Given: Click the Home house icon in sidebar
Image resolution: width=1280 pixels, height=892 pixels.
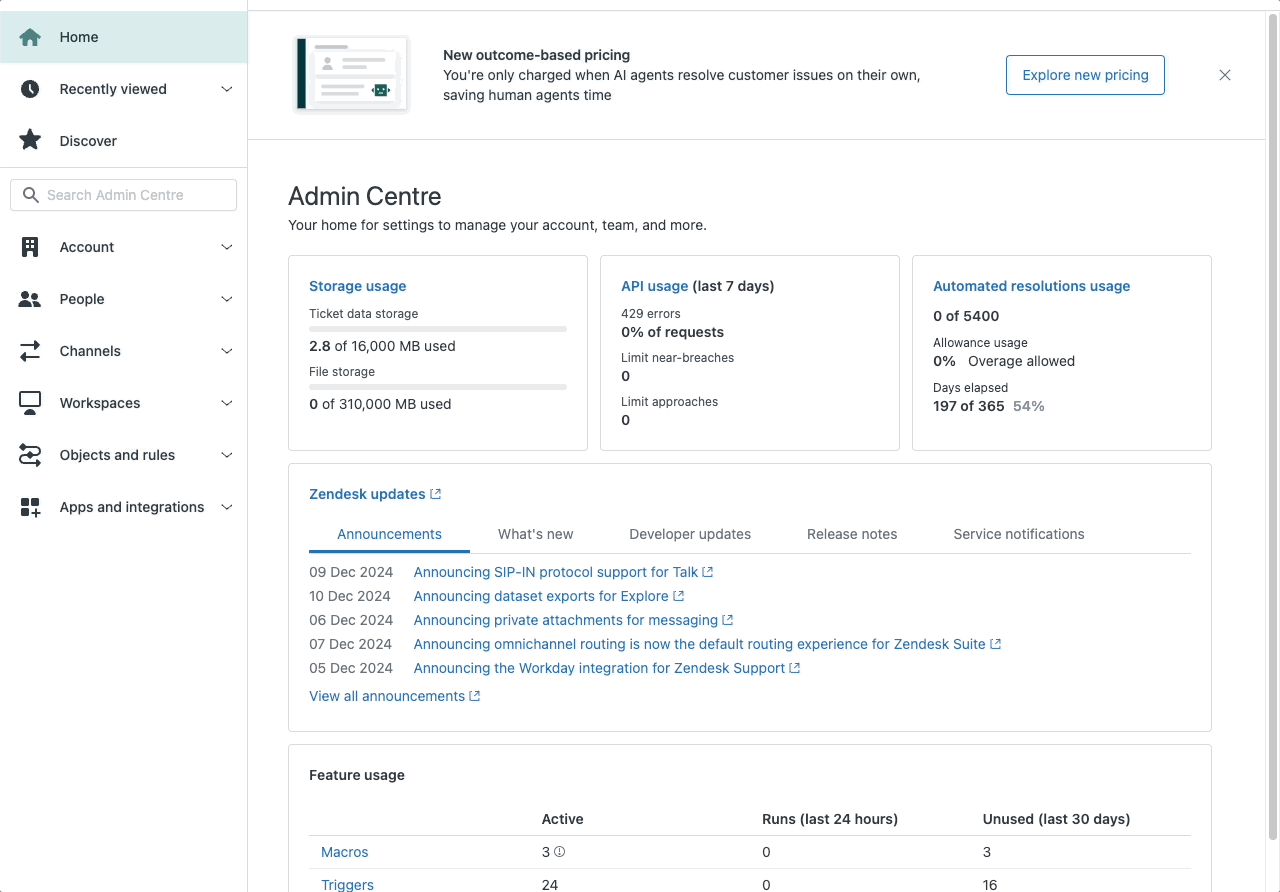Looking at the screenshot, I should [x=30, y=37].
